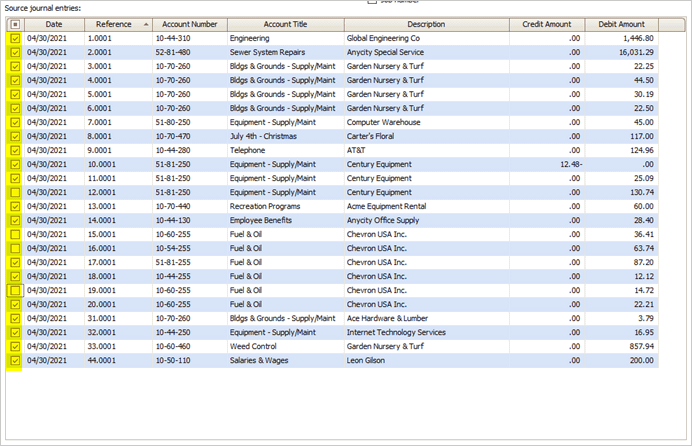The height and width of the screenshot is (446, 692).
Task: Uncheck the Sewer System Repairs row checkbox
Action: (15, 52)
